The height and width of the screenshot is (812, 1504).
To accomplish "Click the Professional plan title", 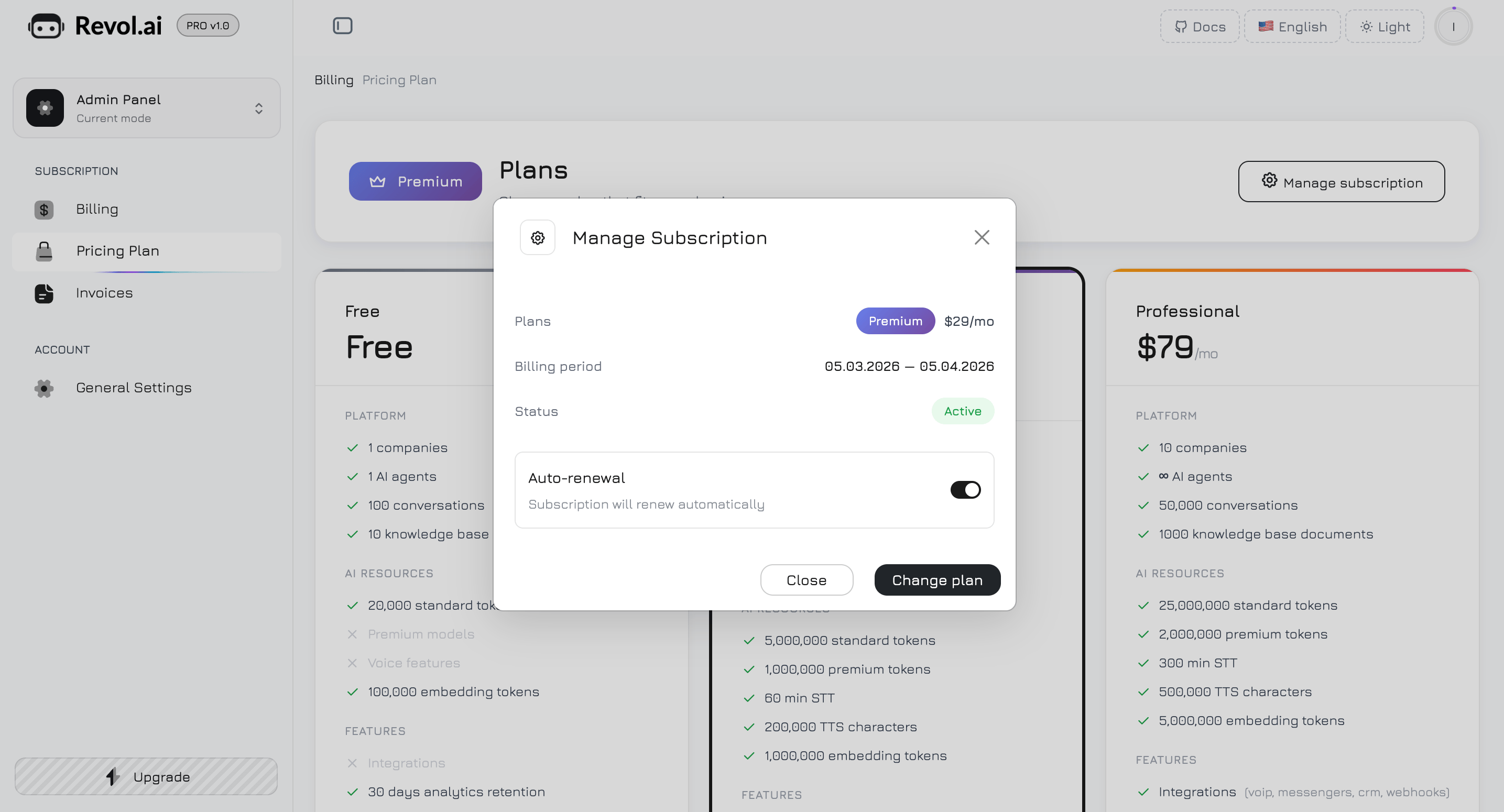I will [x=1187, y=311].
